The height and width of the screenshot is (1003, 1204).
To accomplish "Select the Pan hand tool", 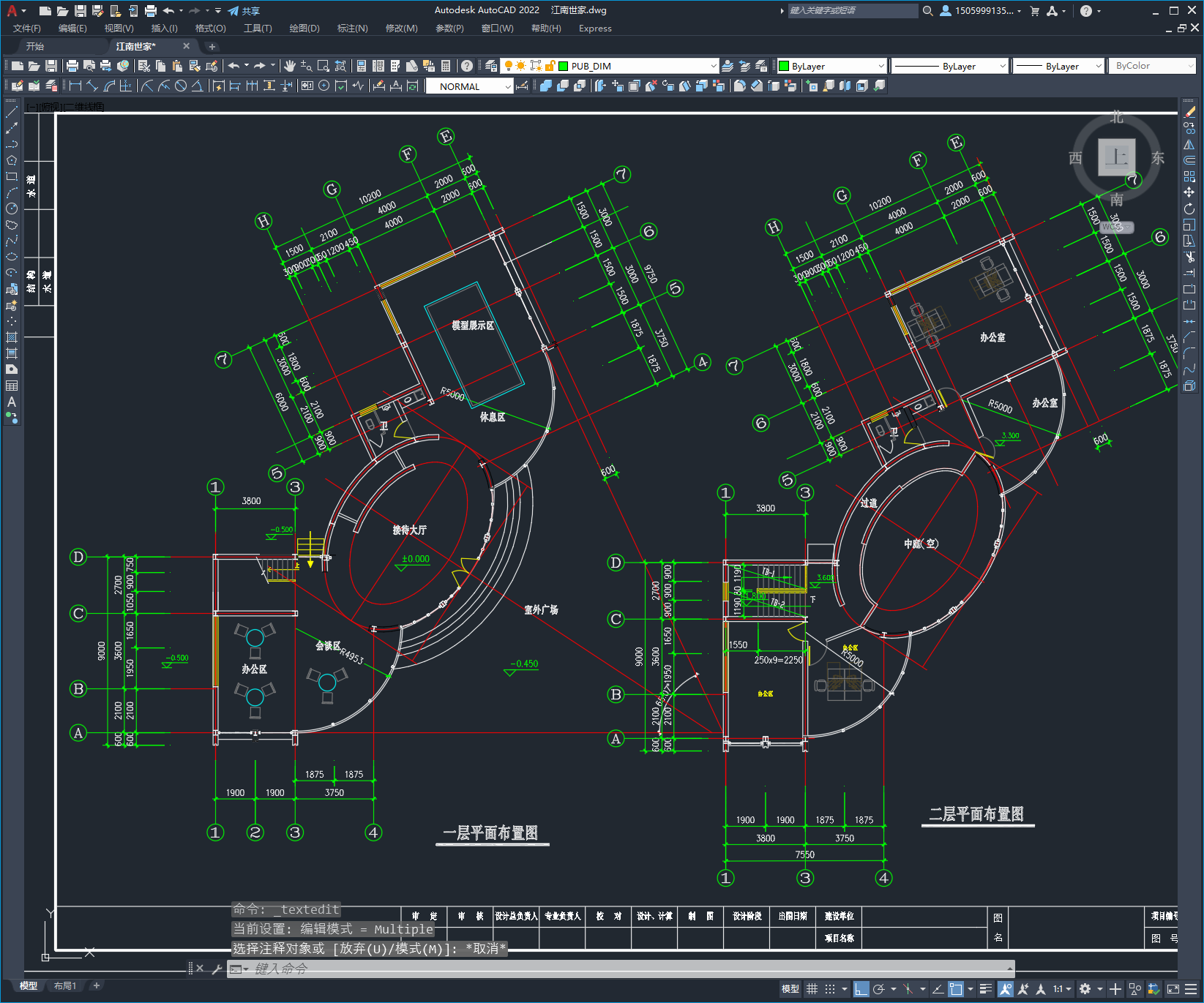I will [290, 66].
